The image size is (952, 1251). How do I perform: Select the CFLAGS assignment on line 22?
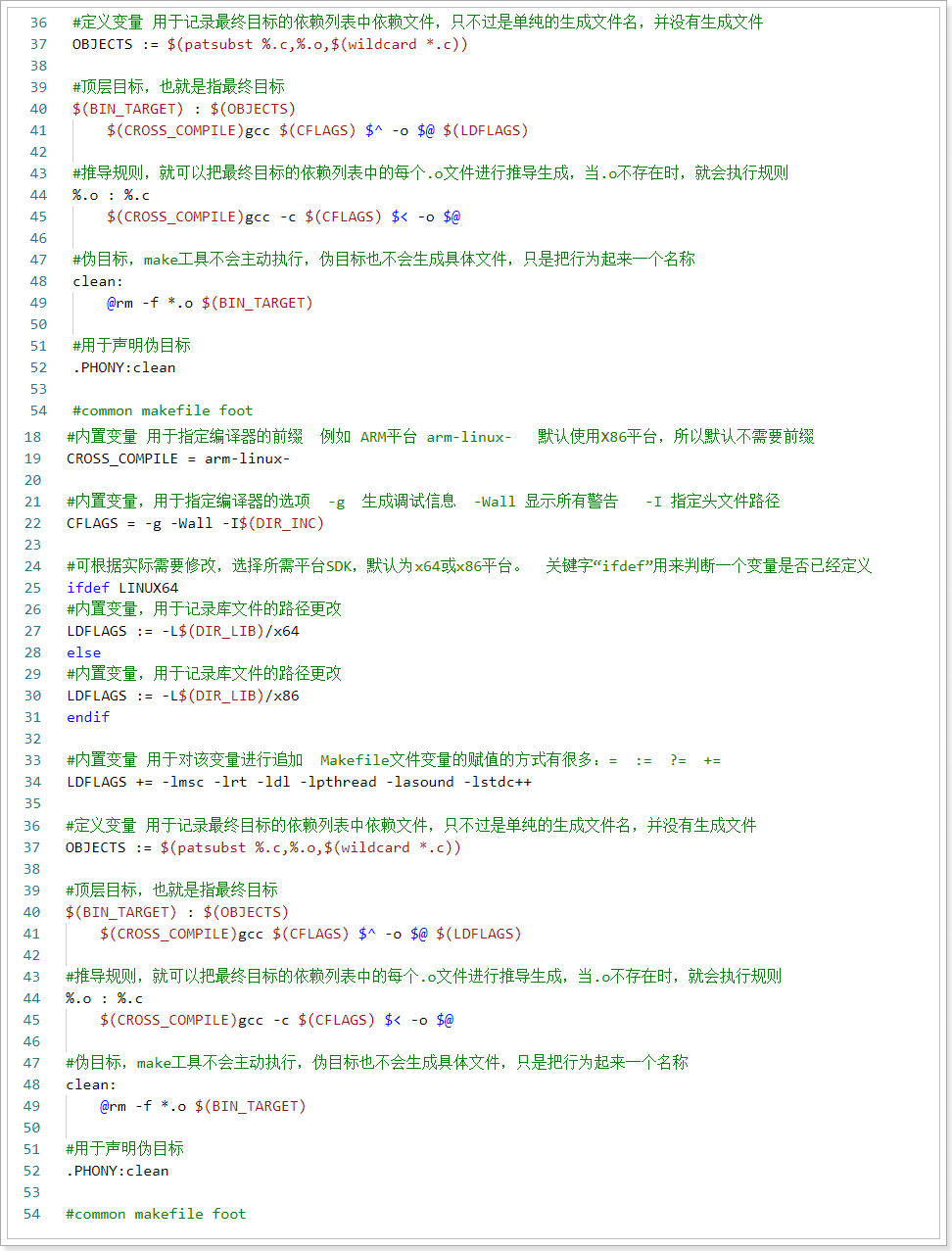(195, 523)
